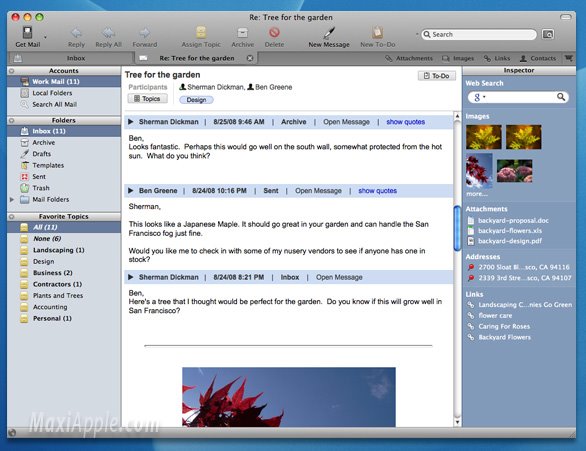The height and width of the screenshot is (451, 586).
Task: Open the Templates folder
Action: click(x=64, y=166)
